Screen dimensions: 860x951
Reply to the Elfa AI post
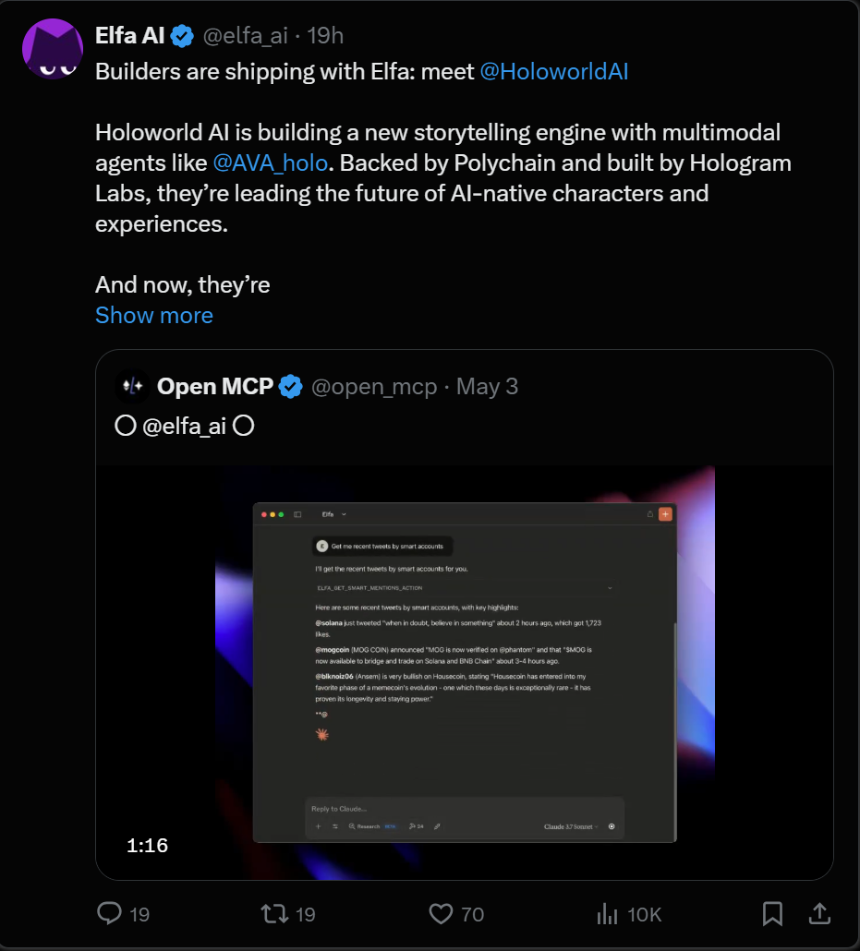coord(110,913)
